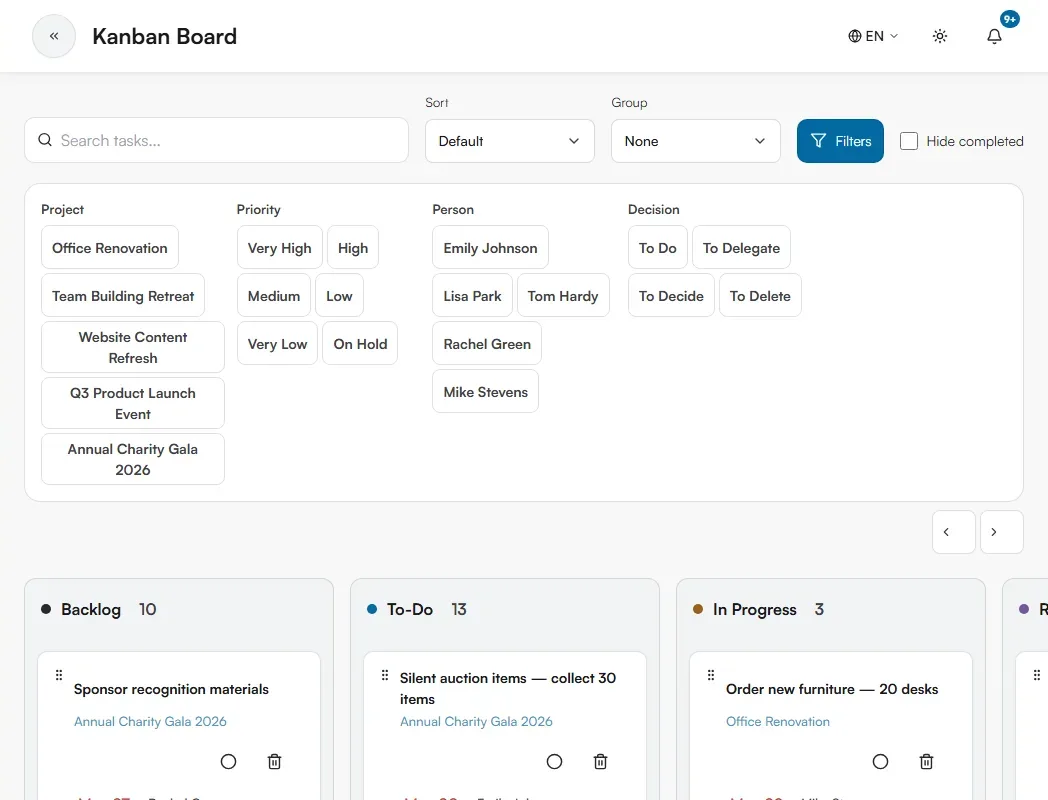This screenshot has height=800, width=1048.
Task: Open Order new furniture task title
Action: 832,689
